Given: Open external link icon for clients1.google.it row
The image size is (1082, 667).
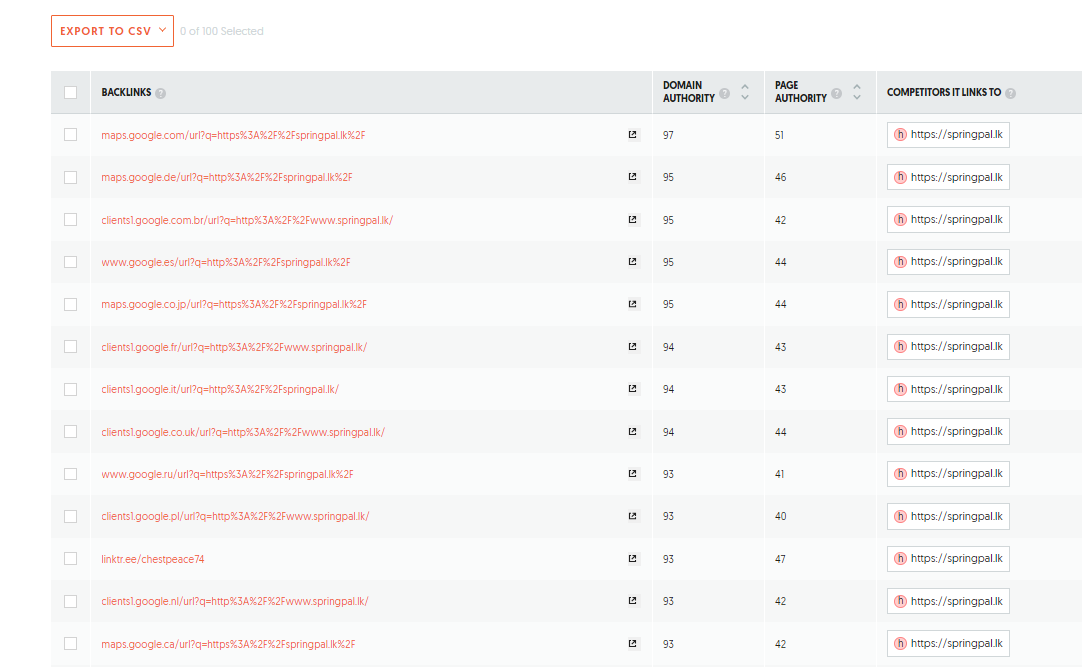Looking at the screenshot, I should click(632, 389).
